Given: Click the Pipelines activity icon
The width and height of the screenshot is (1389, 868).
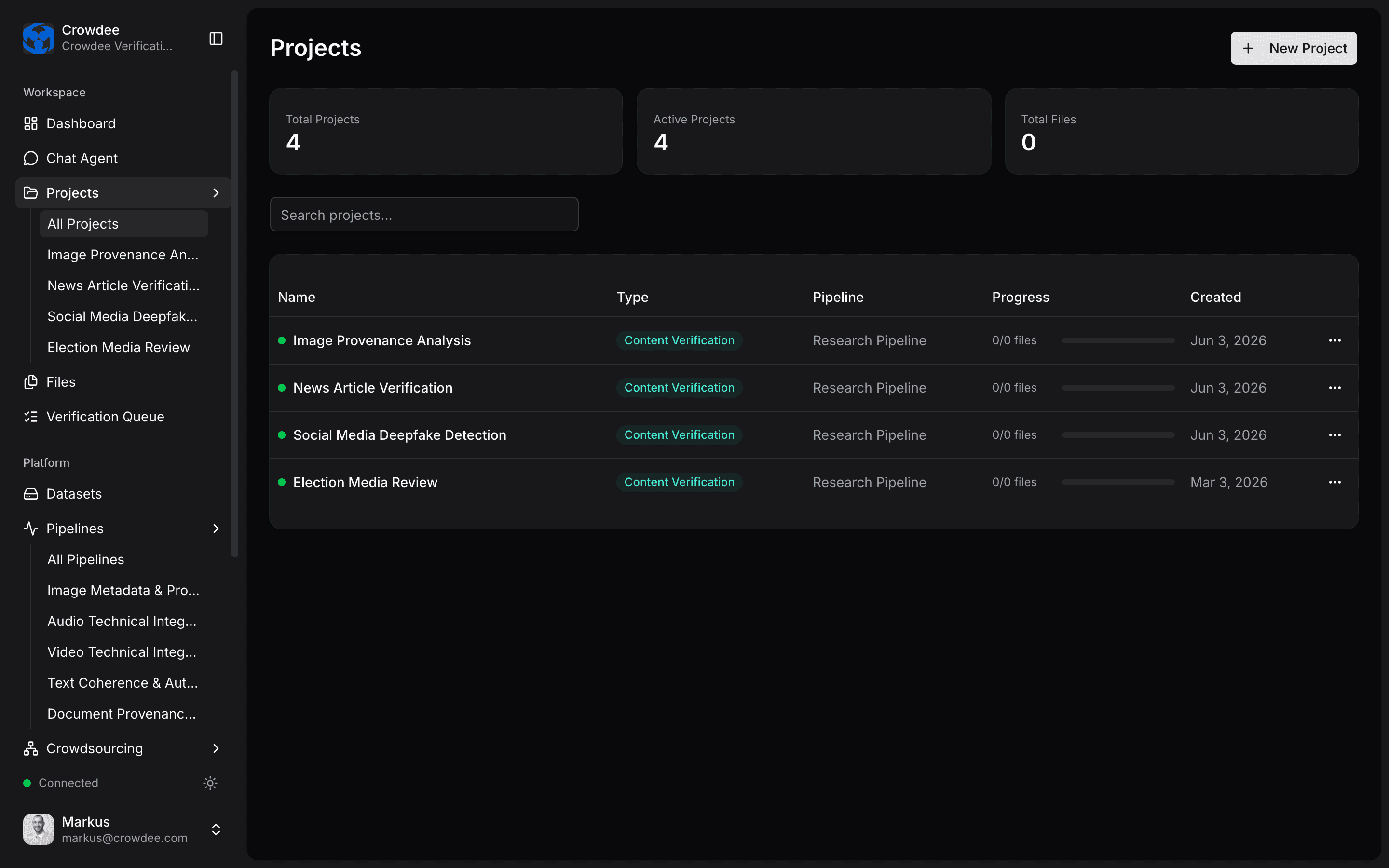Looking at the screenshot, I should pyautogui.click(x=31, y=528).
